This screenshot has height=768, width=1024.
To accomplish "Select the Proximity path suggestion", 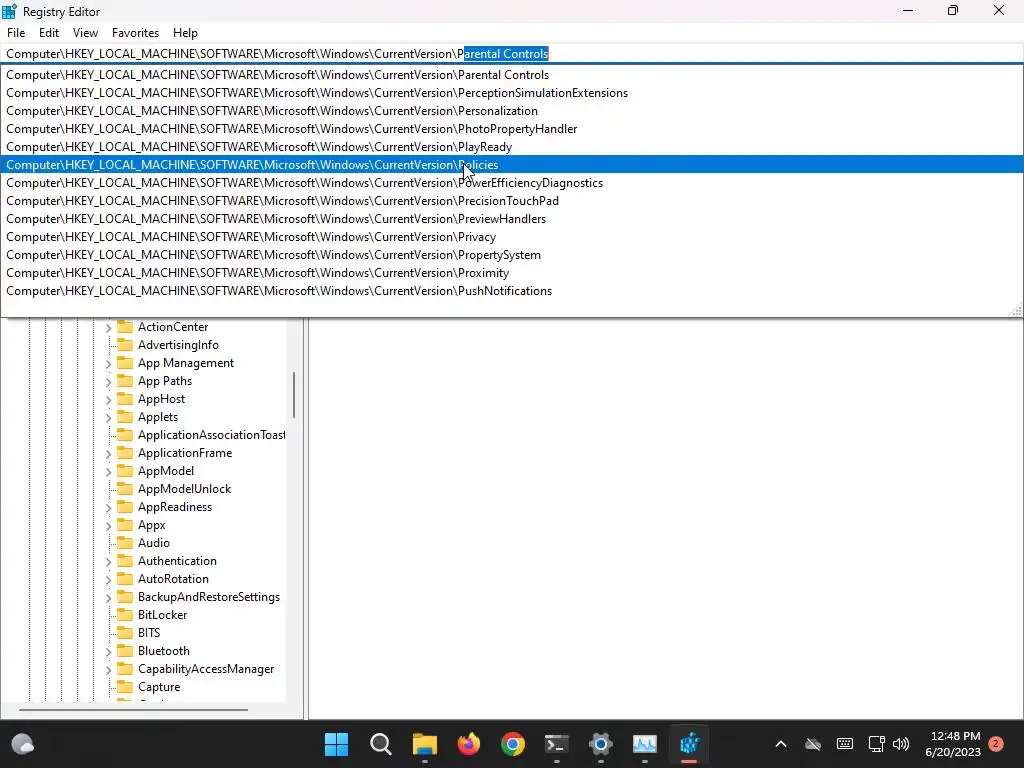I will coord(512,273).
